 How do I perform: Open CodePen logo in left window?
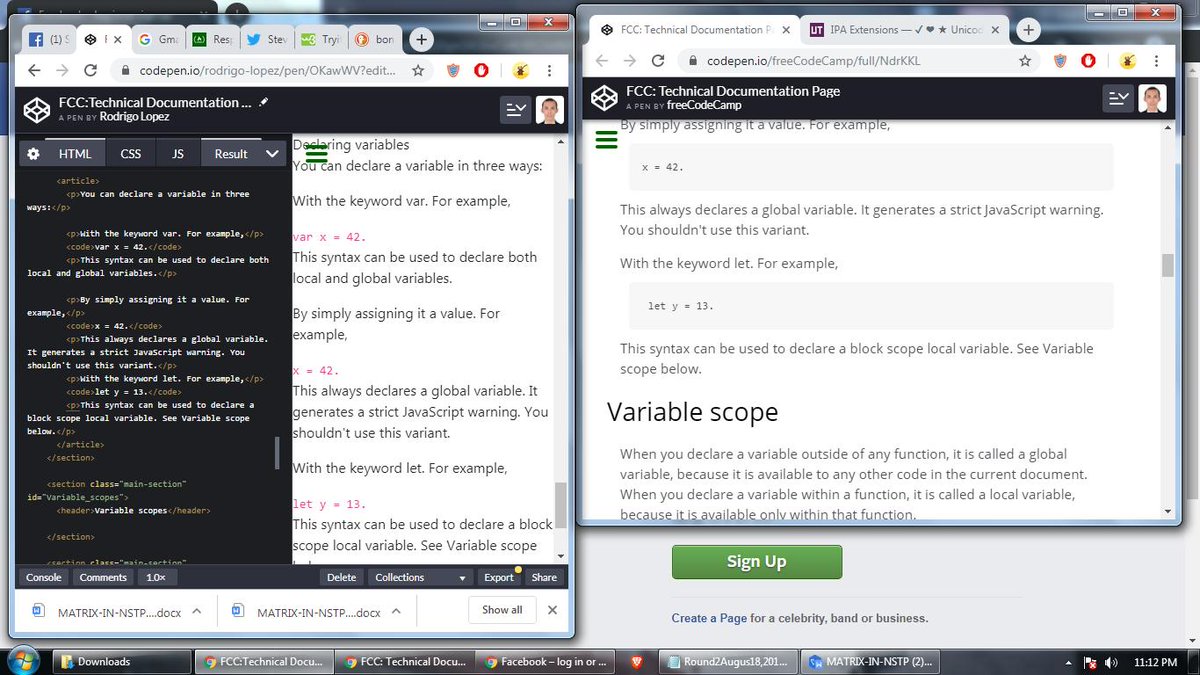coord(37,109)
